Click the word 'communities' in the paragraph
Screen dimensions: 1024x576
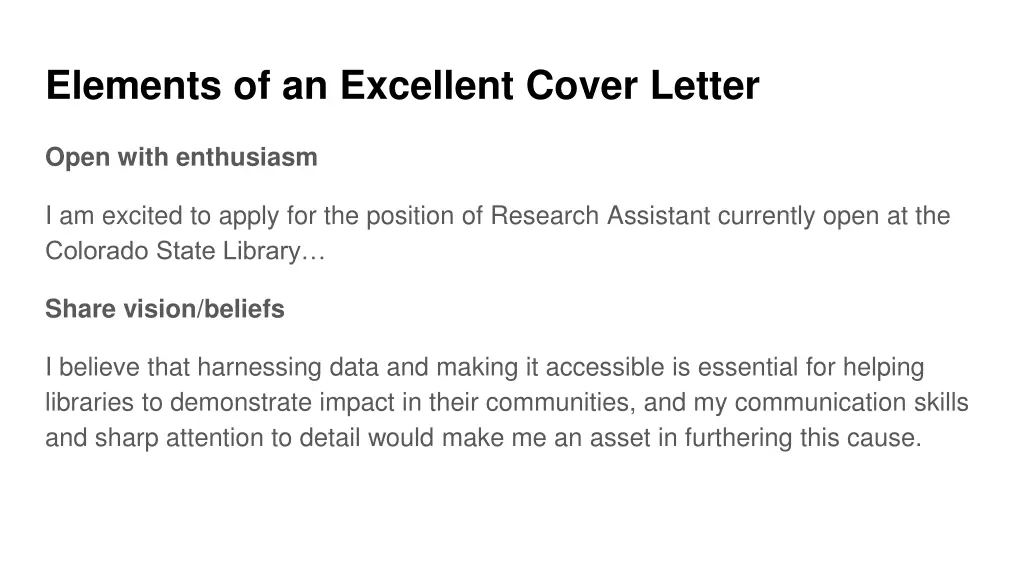click(561, 403)
